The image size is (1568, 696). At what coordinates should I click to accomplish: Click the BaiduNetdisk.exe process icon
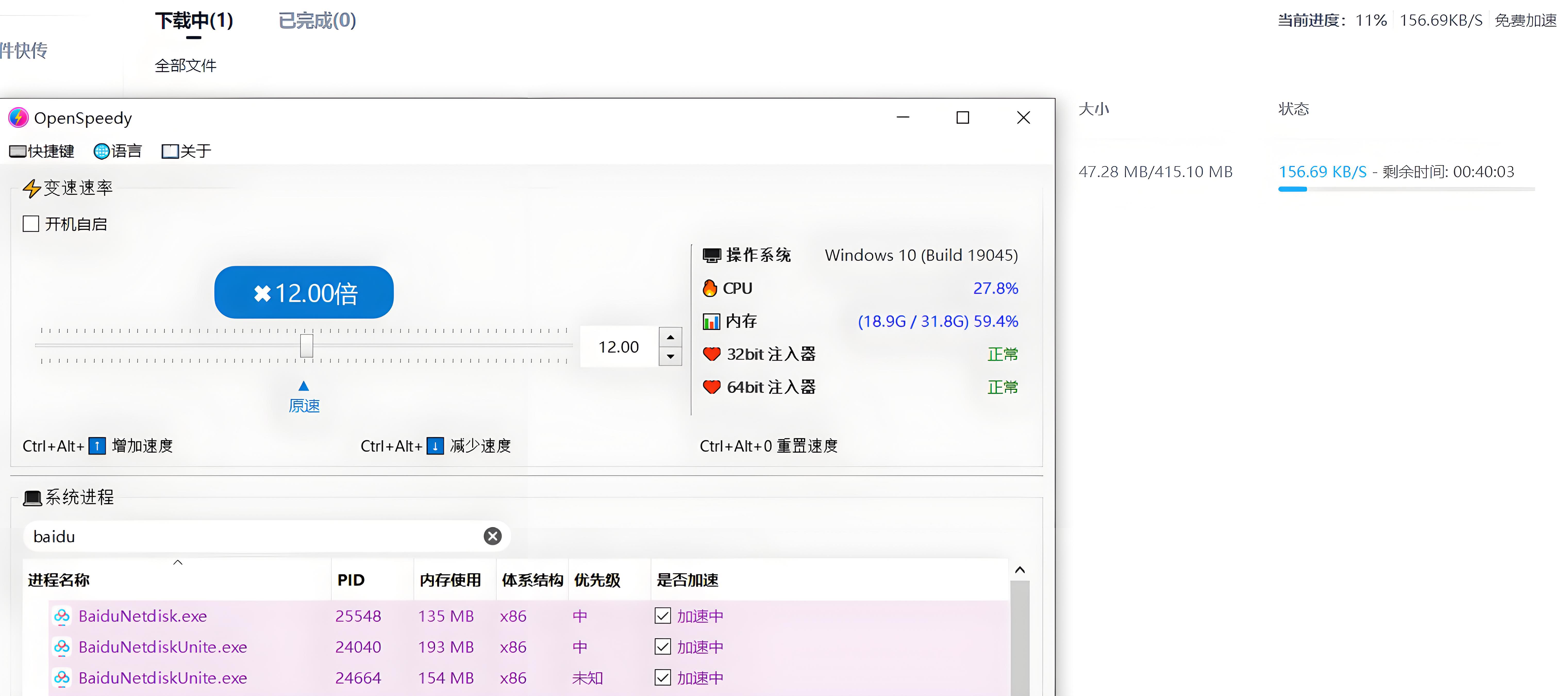point(62,616)
